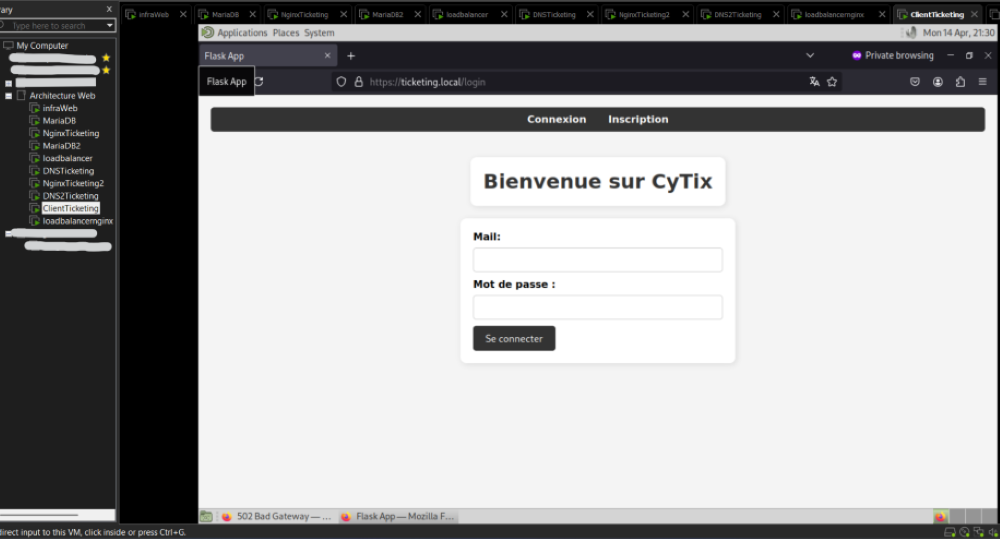The height and width of the screenshot is (539, 1000).
Task: Open the Firefox hamburger application menu
Action: (x=982, y=82)
